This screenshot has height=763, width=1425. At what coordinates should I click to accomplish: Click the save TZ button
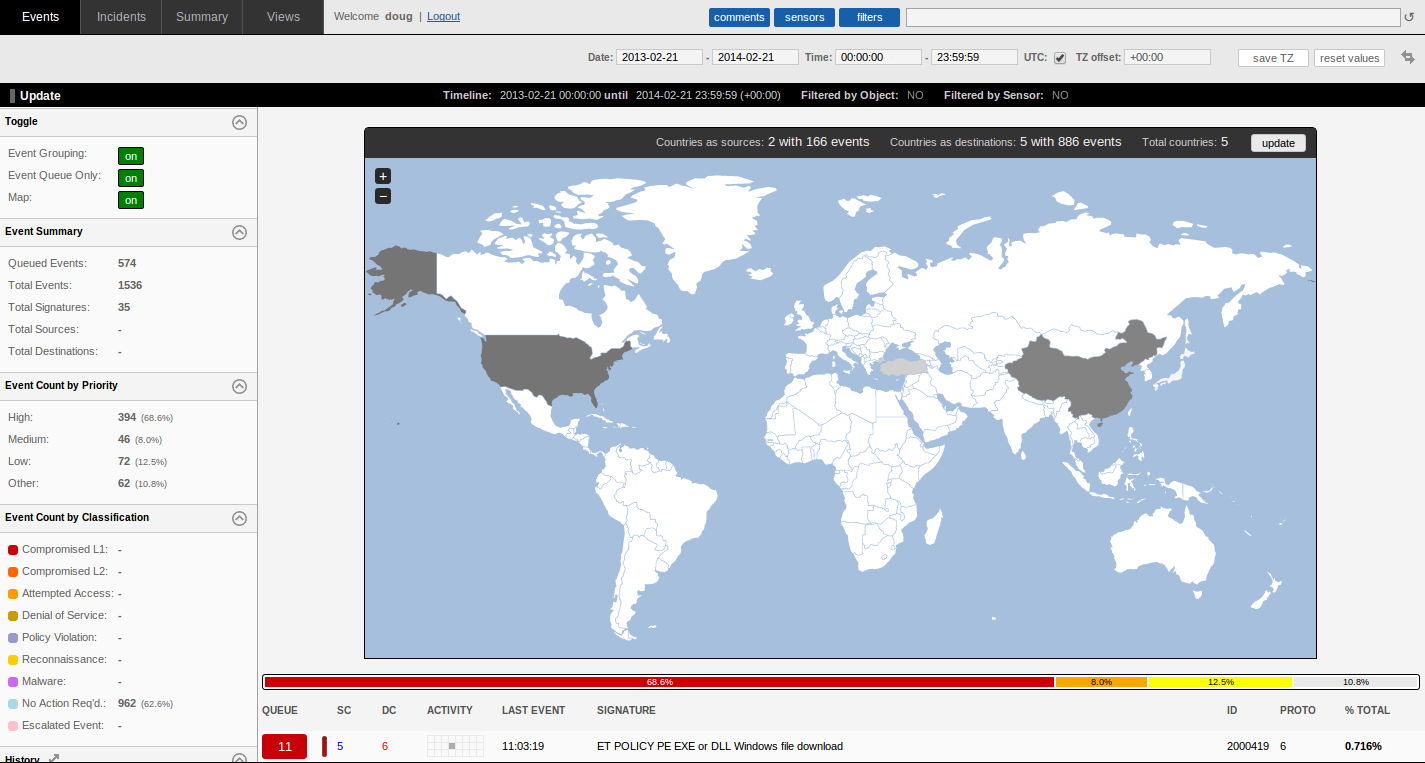(x=1272, y=57)
